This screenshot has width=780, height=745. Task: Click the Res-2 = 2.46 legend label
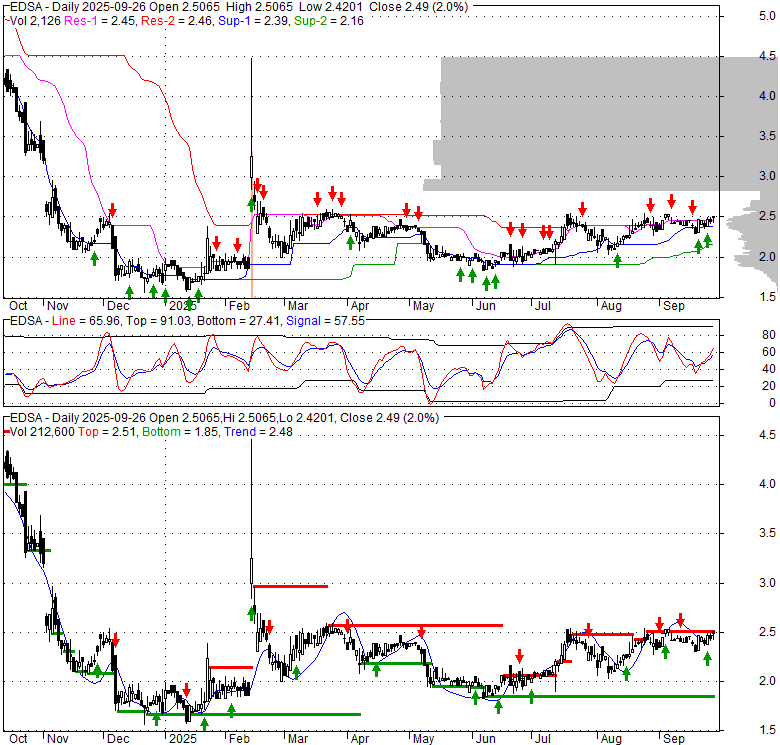[177, 21]
